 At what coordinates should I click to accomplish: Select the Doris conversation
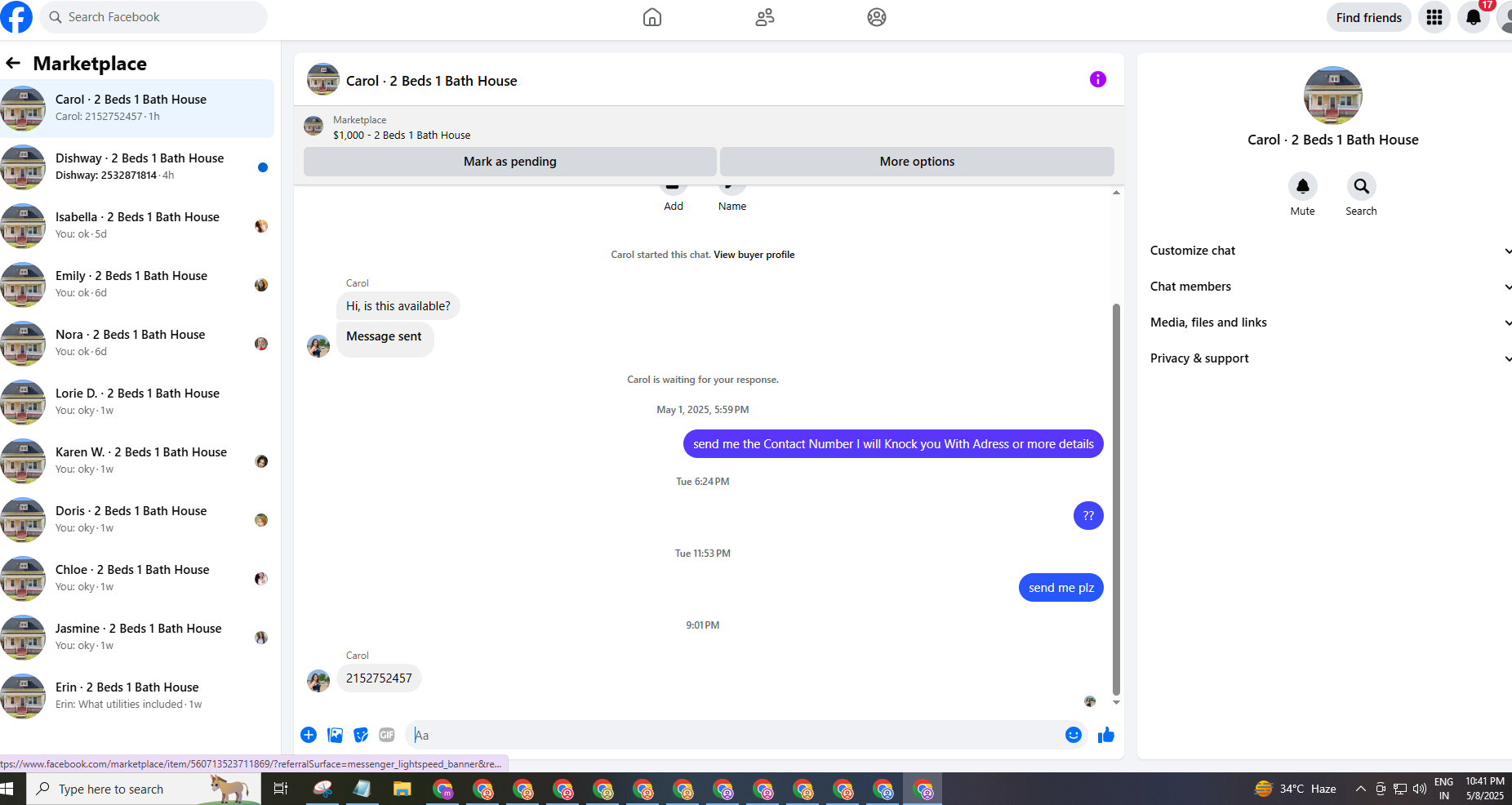pyautogui.click(x=137, y=520)
